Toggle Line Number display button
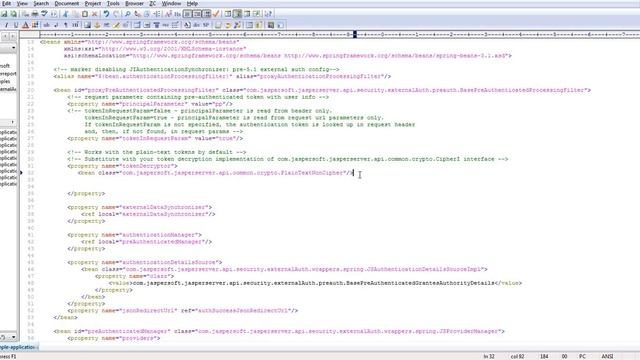Screen dimensions: 640x360 pyautogui.click(x=197, y=14)
